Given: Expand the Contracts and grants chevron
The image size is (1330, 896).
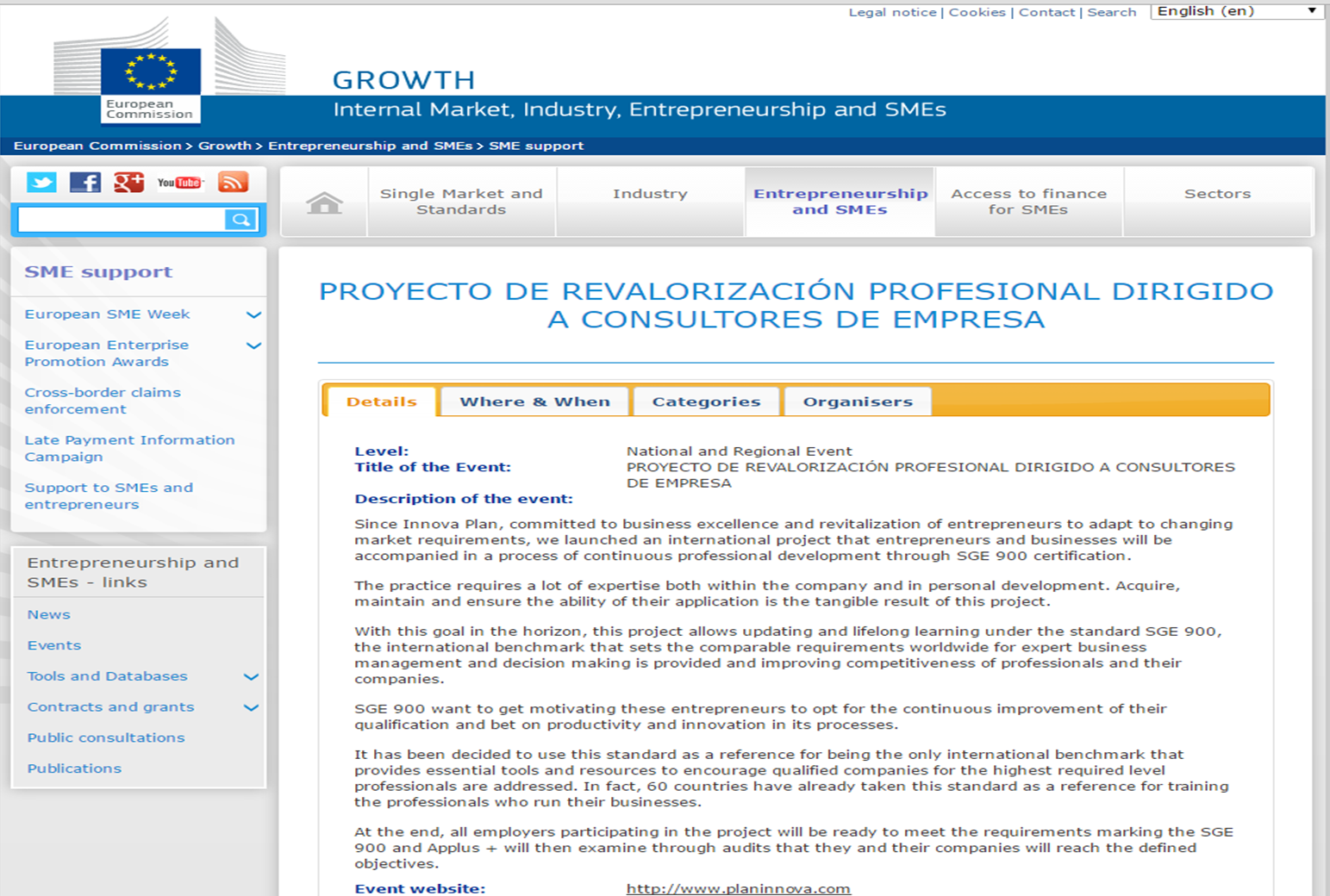Looking at the screenshot, I should click(251, 707).
